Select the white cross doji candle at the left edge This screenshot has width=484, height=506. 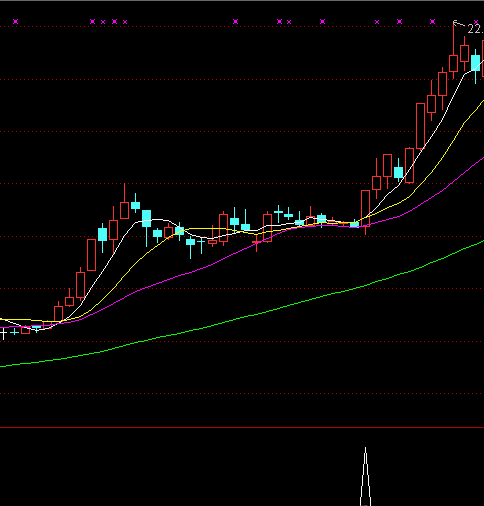[x=3, y=333]
